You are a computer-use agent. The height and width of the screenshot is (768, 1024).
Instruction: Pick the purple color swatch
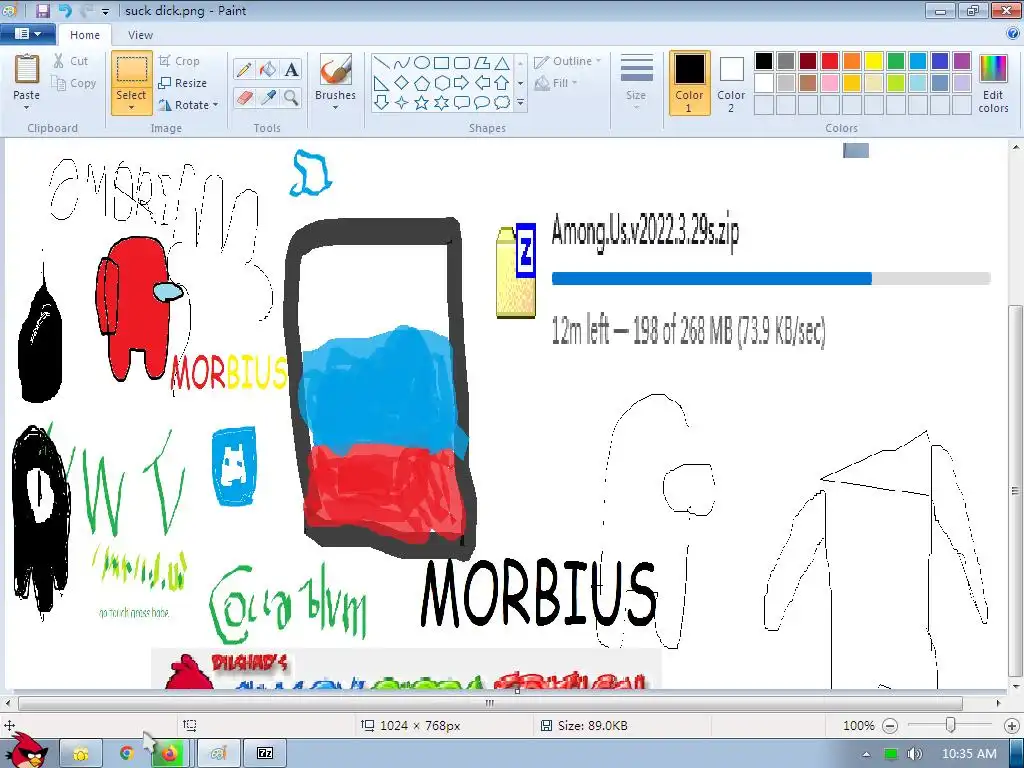pos(962,61)
